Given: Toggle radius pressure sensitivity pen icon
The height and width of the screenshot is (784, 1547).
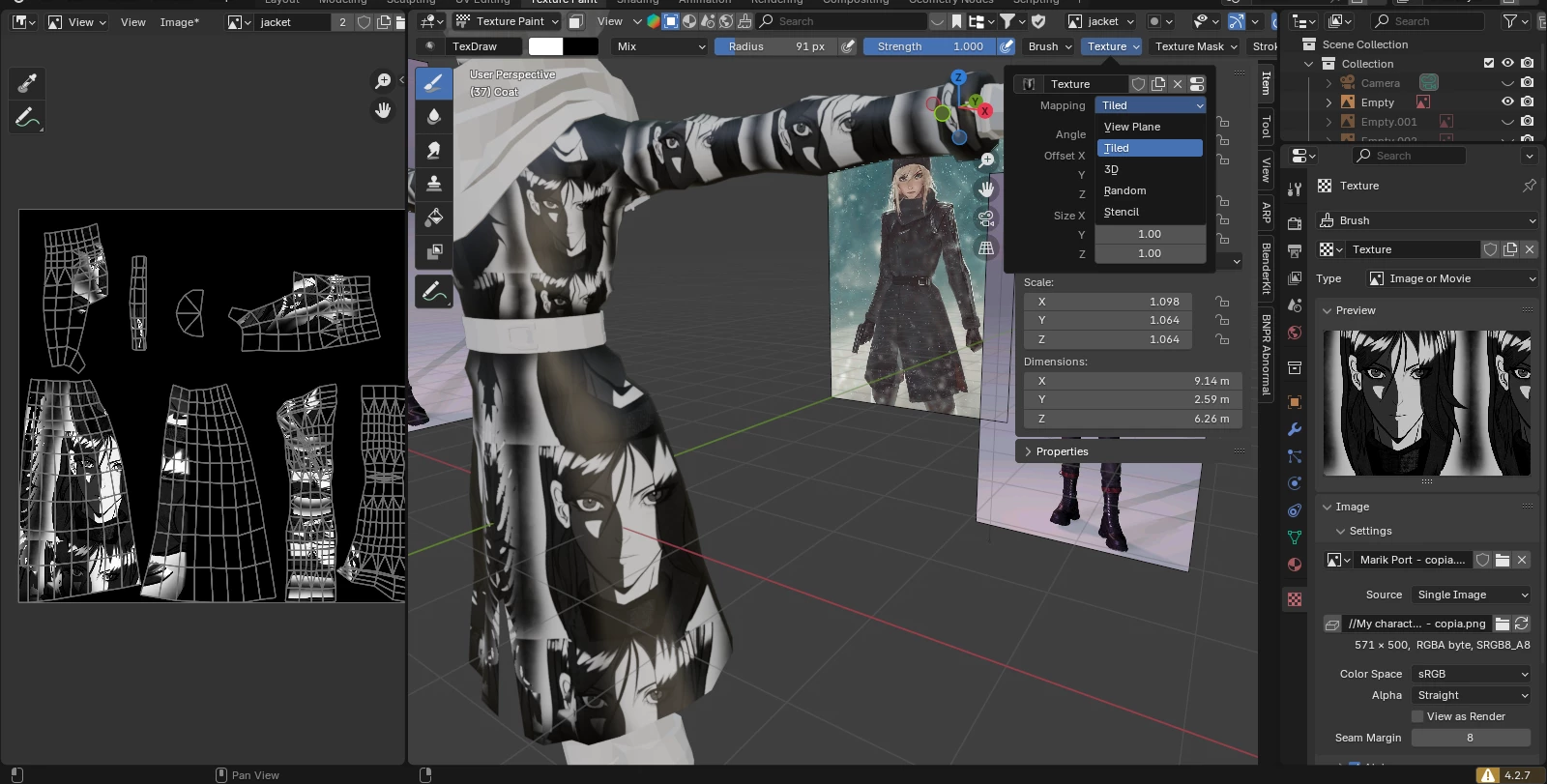Looking at the screenshot, I should tap(848, 46).
